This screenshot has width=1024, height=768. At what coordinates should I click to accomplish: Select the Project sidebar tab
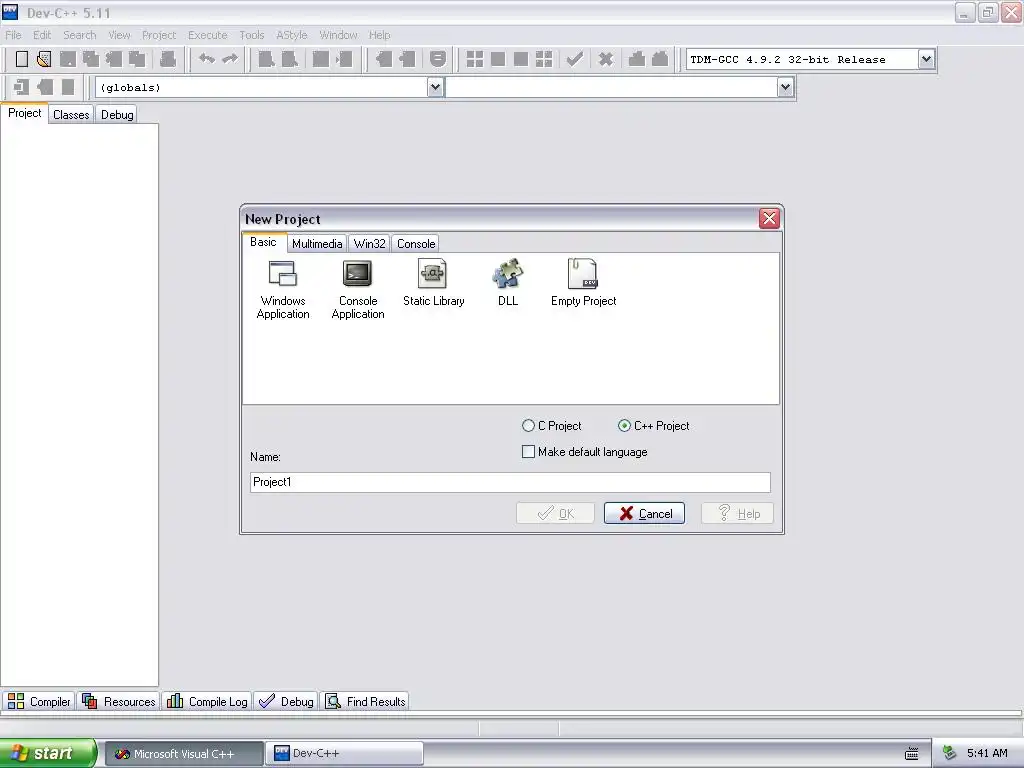point(24,113)
